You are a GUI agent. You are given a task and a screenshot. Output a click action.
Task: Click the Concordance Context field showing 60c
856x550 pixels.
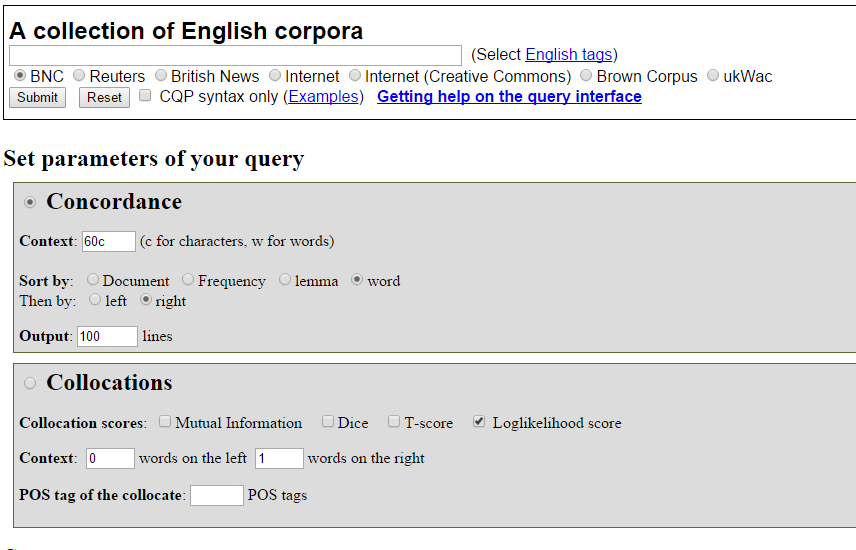click(109, 241)
